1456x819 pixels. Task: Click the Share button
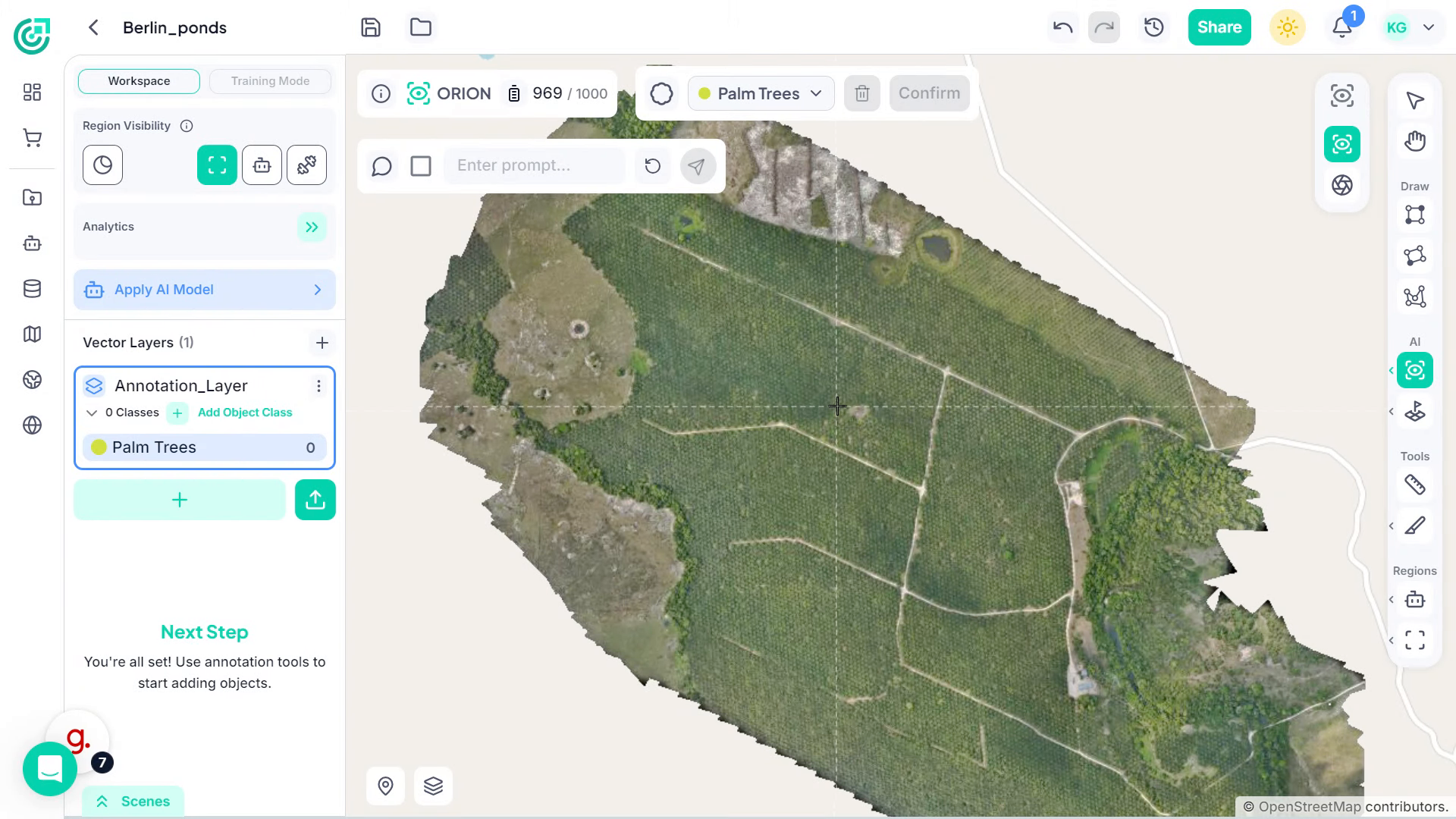click(1219, 27)
